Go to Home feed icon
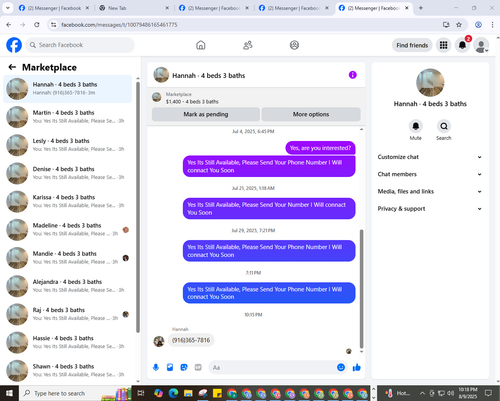The image size is (500, 401). coord(201,45)
